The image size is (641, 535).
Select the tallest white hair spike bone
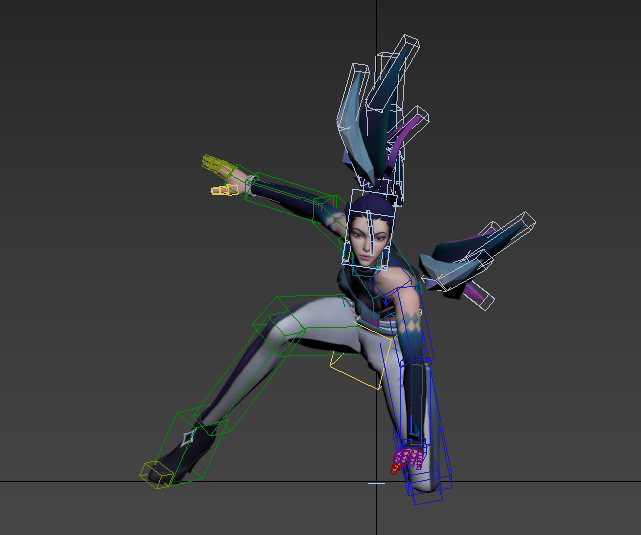tap(393, 72)
